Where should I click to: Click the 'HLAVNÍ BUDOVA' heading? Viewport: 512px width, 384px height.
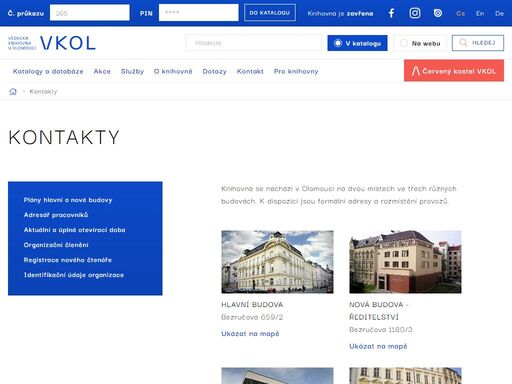[x=252, y=305]
